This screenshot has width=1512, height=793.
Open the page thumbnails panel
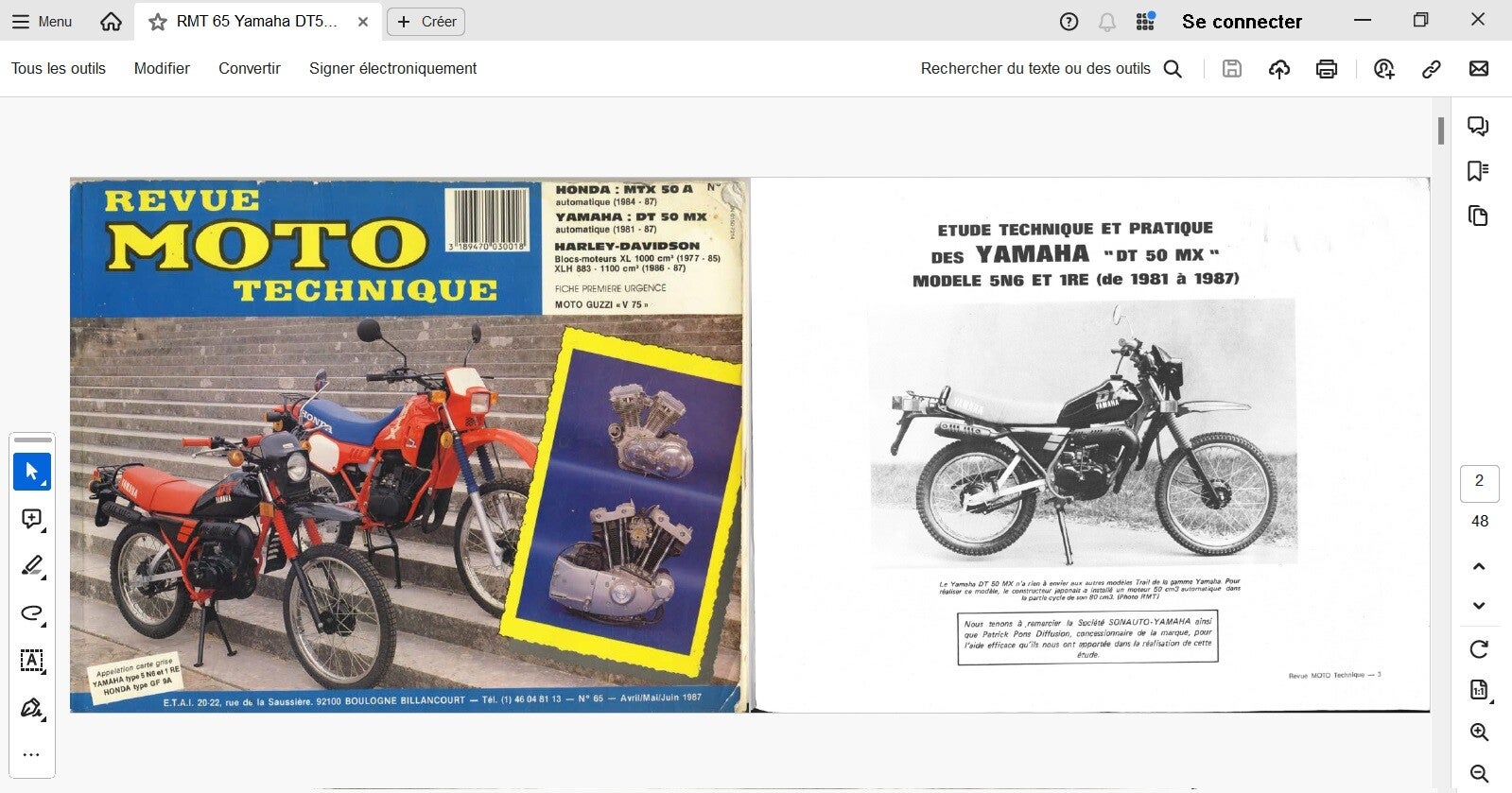1478,215
